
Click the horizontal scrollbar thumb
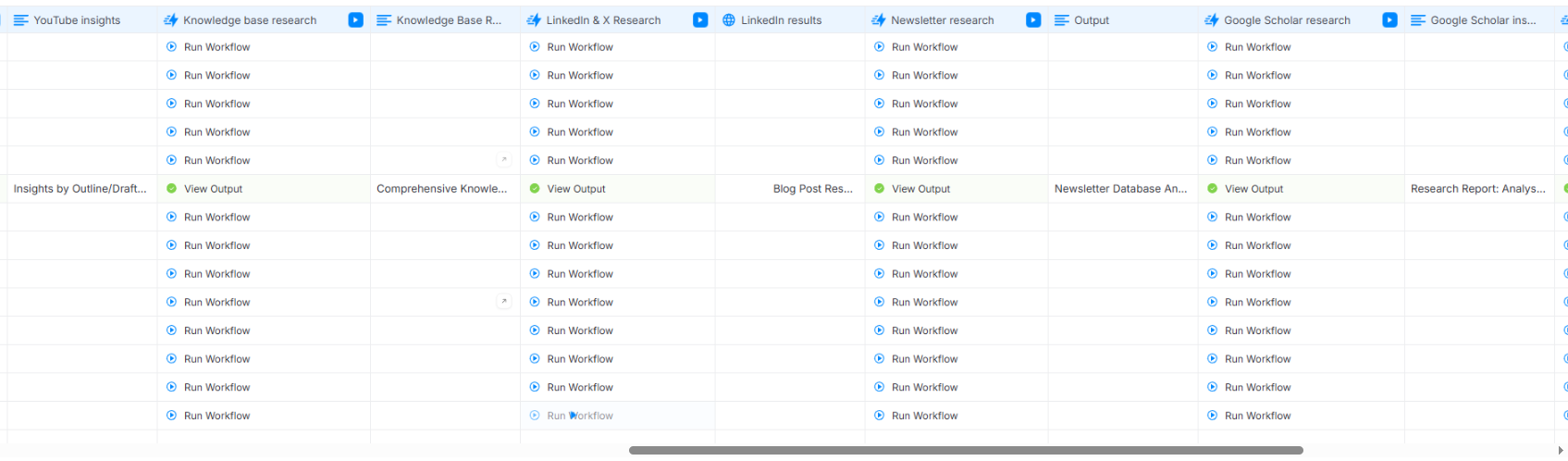click(966, 451)
